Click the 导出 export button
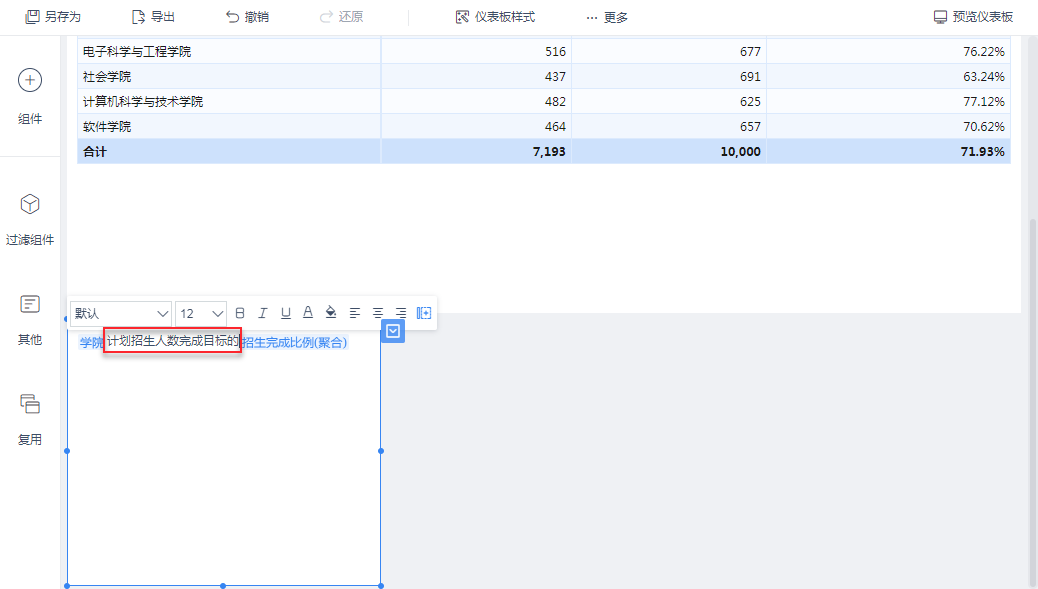1038x589 pixels. [154, 17]
